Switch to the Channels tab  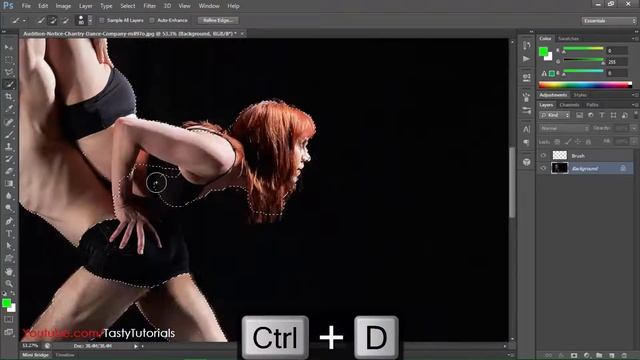click(569, 105)
